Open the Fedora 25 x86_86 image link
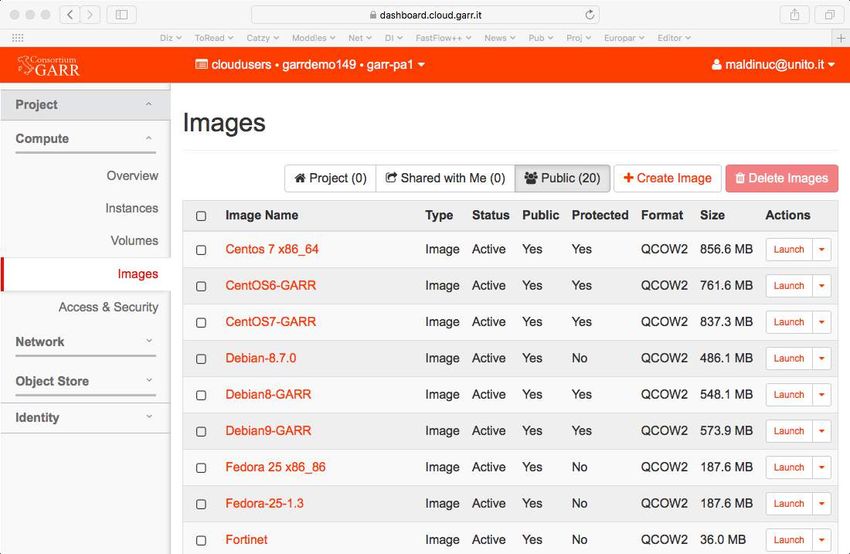850x554 pixels. (x=275, y=467)
